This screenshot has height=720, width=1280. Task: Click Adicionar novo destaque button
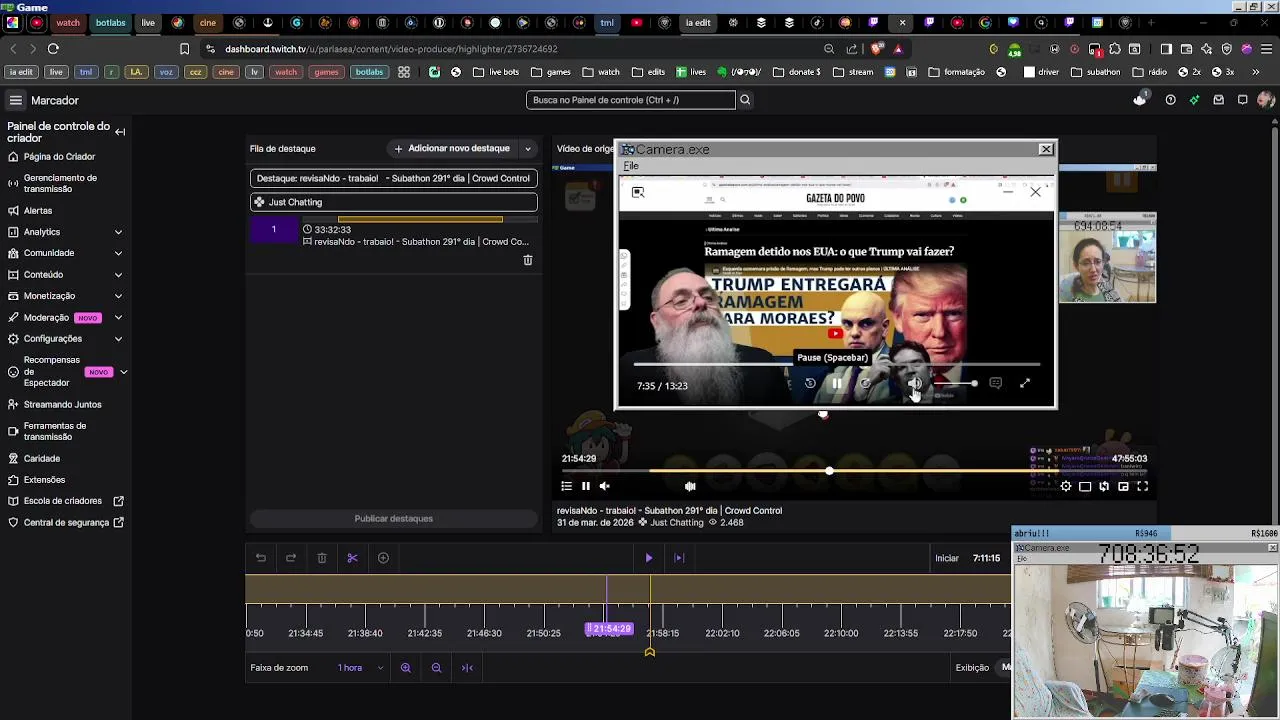[x=452, y=148]
